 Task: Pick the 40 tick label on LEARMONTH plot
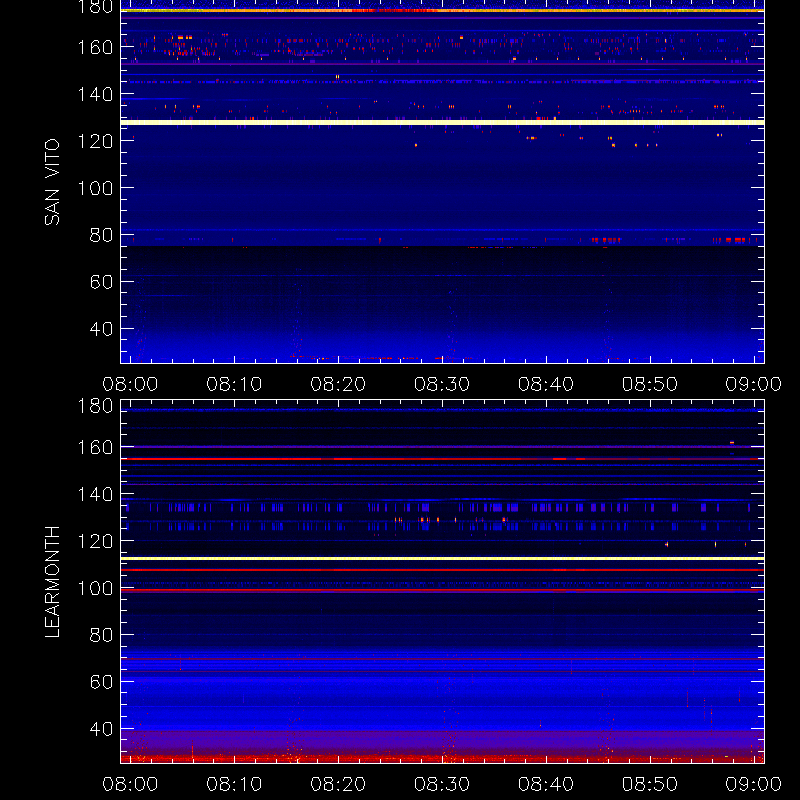101,729
